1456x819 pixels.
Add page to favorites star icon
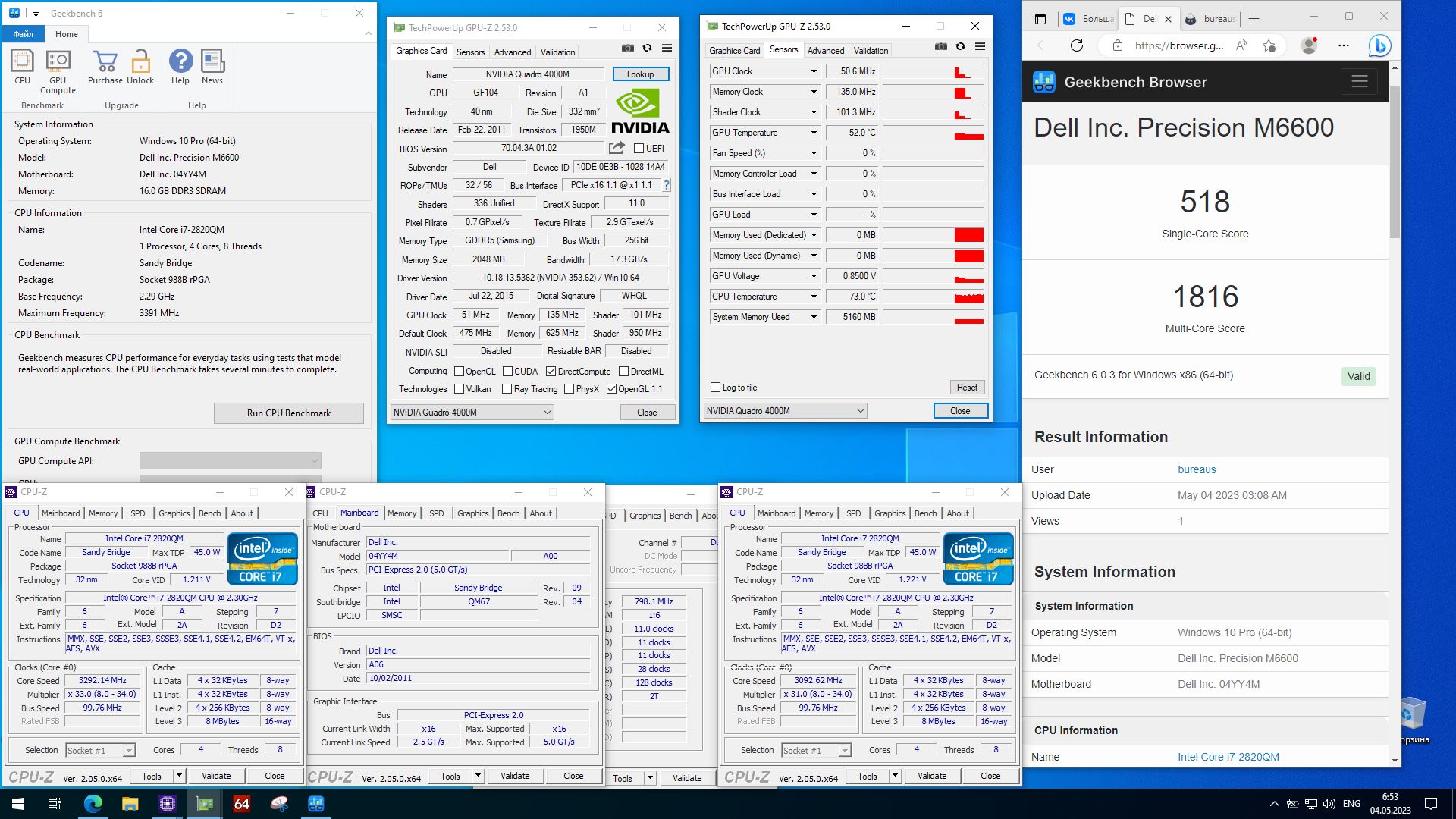pyautogui.click(x=1269, y=45)
